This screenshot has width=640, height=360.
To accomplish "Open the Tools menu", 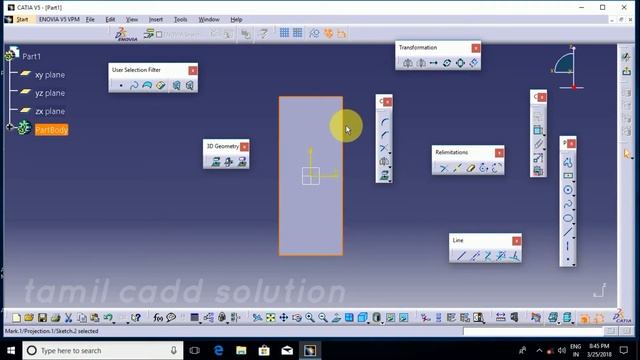I will [180, 19].
